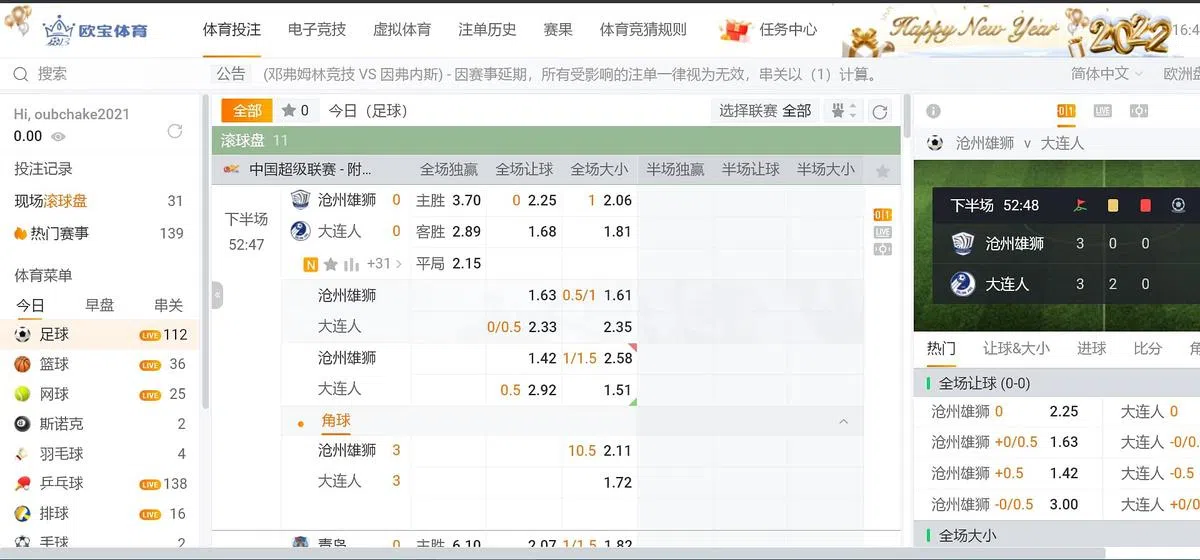Screen dimensions: 1200x560
Task: Open 热门赛事 with 139 matches
Action: coord(98,233)
